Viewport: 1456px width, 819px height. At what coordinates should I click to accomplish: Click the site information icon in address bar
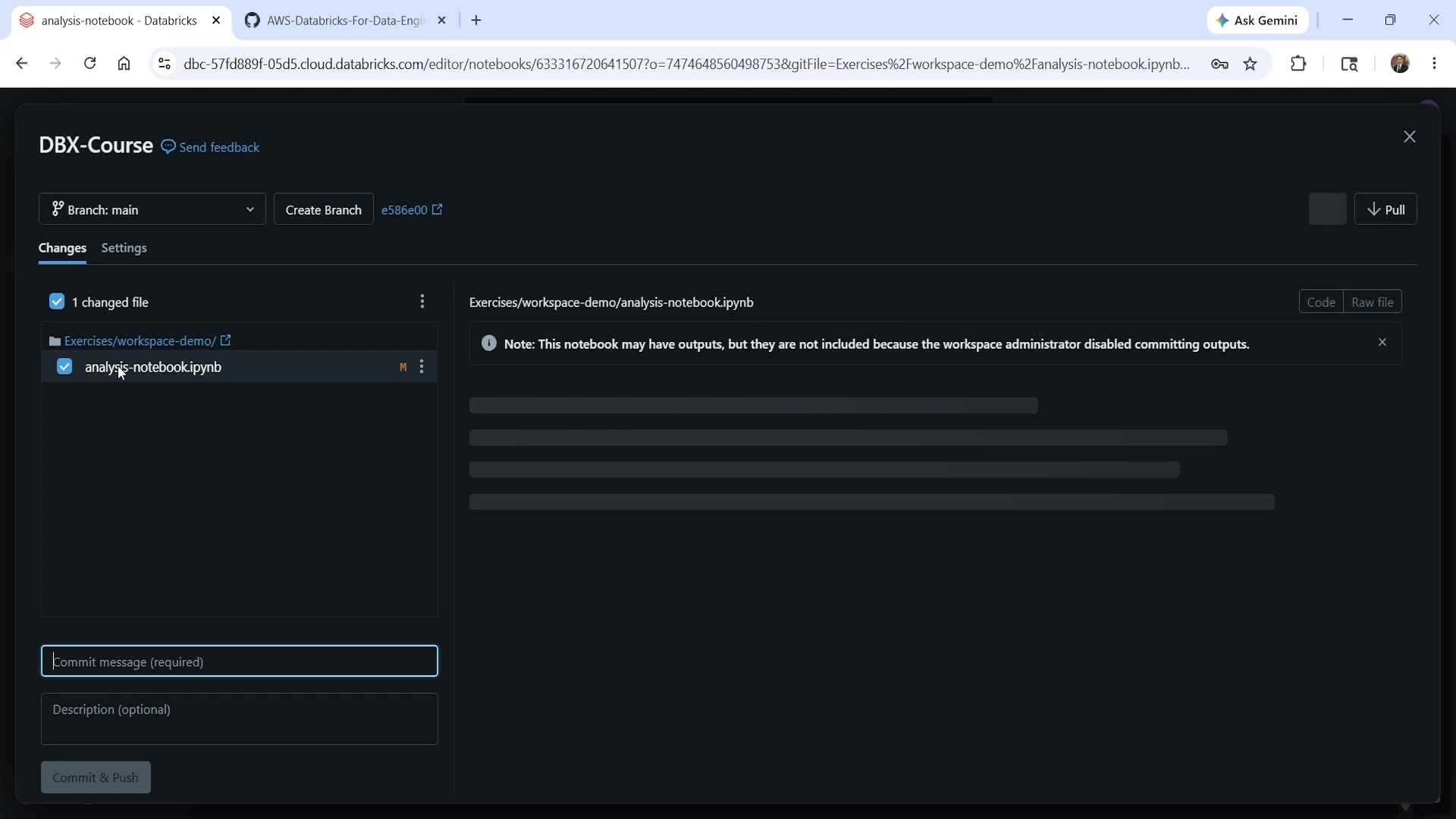tap(164, 64)
